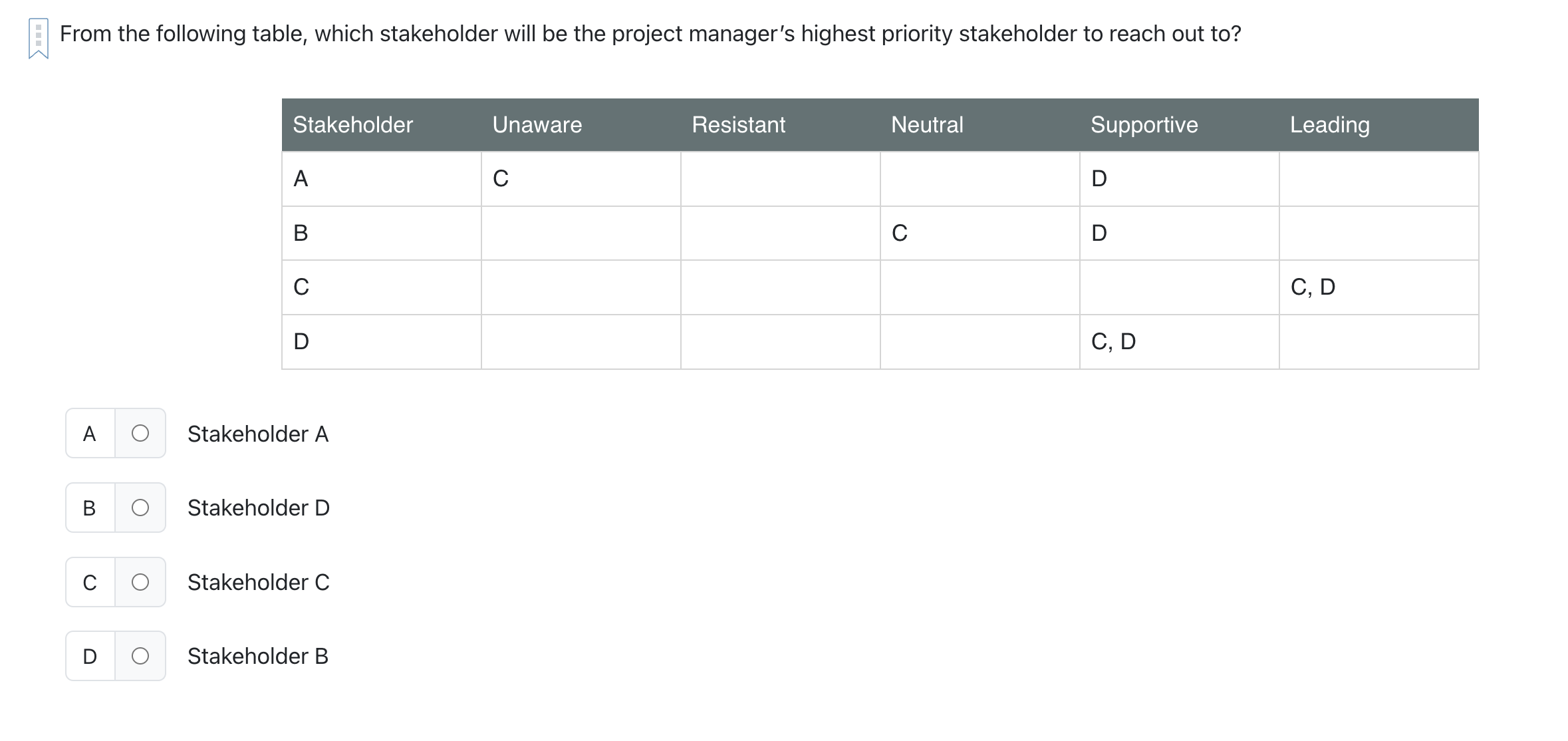This screenshot has width=1568, height=741.
Task: Click the bookmark icon beside the question
Action: pyautogui.click(x=38, y=37)
